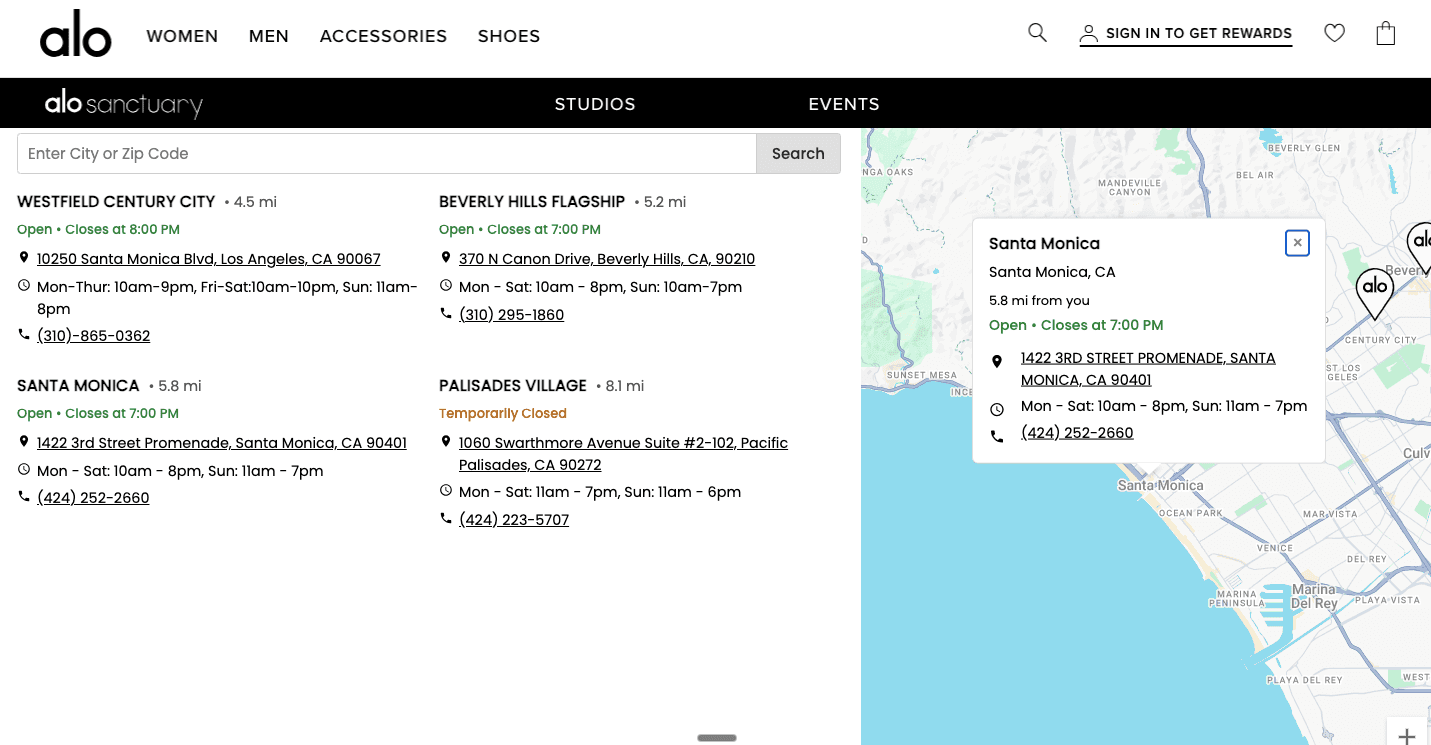This screenshot has height=745, width=1431.
Task: Open the Men menu
Action: [x=269, y=36]
